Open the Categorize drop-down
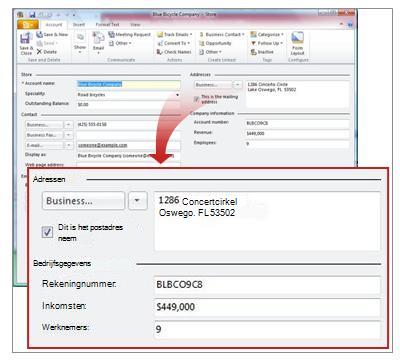 tap(267, 34)
